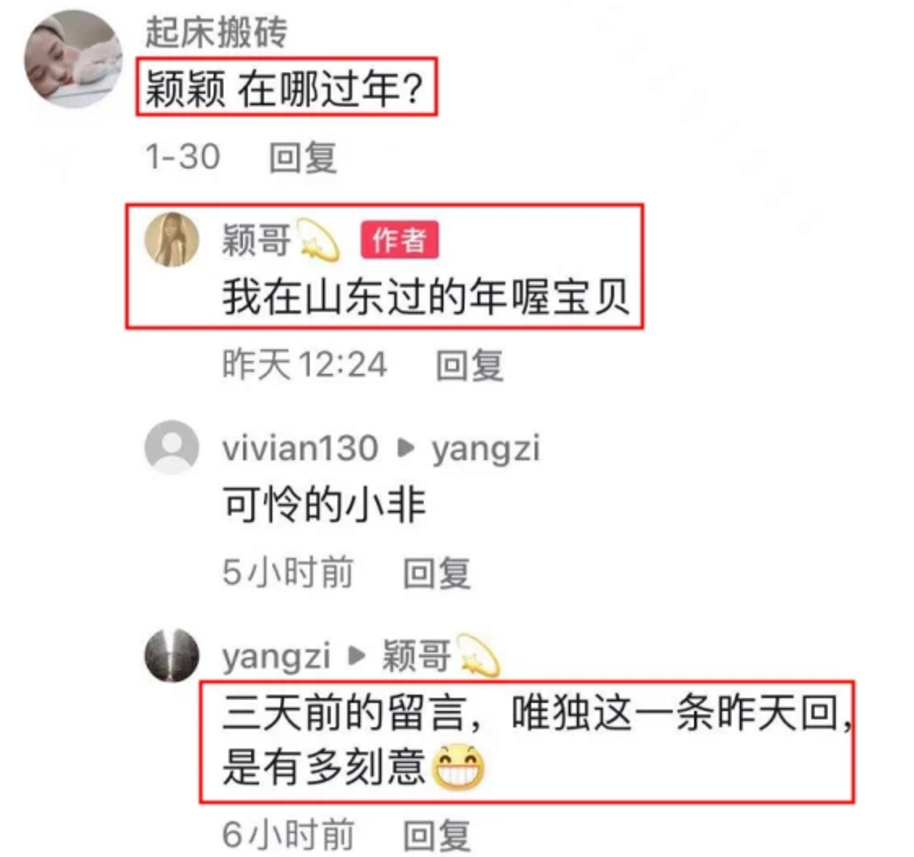Tap the dizzy star emoji beside the author name 颖哥

coord(319,240)
